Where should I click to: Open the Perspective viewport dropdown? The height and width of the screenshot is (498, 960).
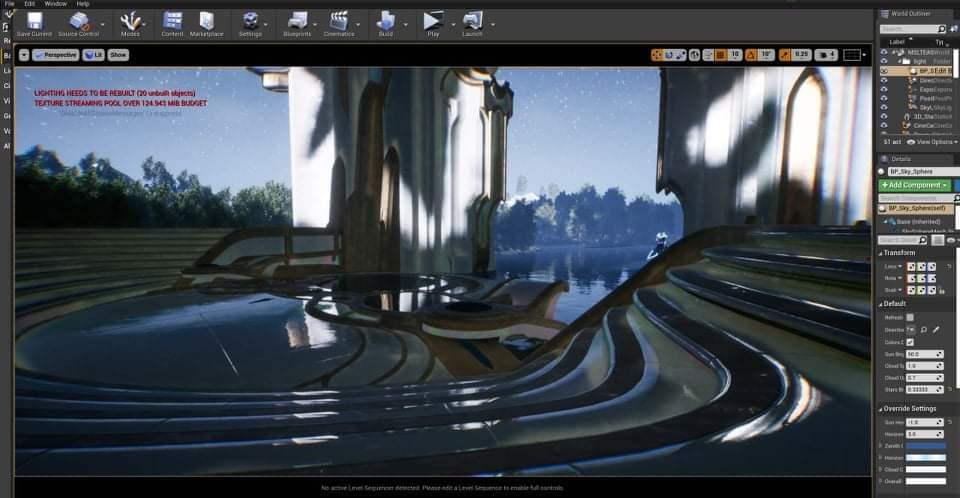pyautogui.click(x=56, y=55)
